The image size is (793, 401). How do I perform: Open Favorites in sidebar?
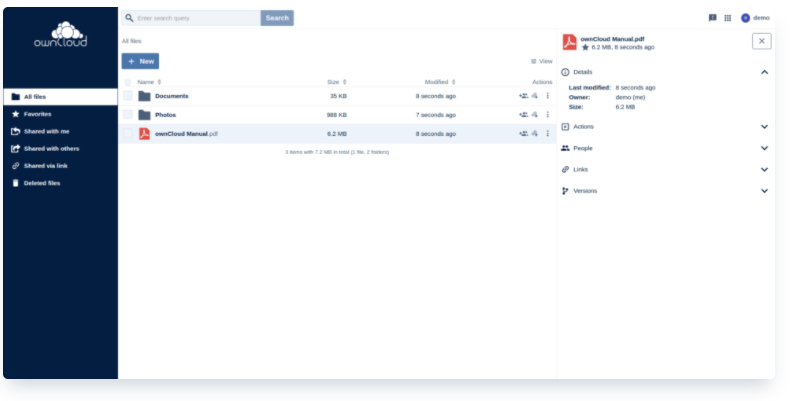point(61,114)
